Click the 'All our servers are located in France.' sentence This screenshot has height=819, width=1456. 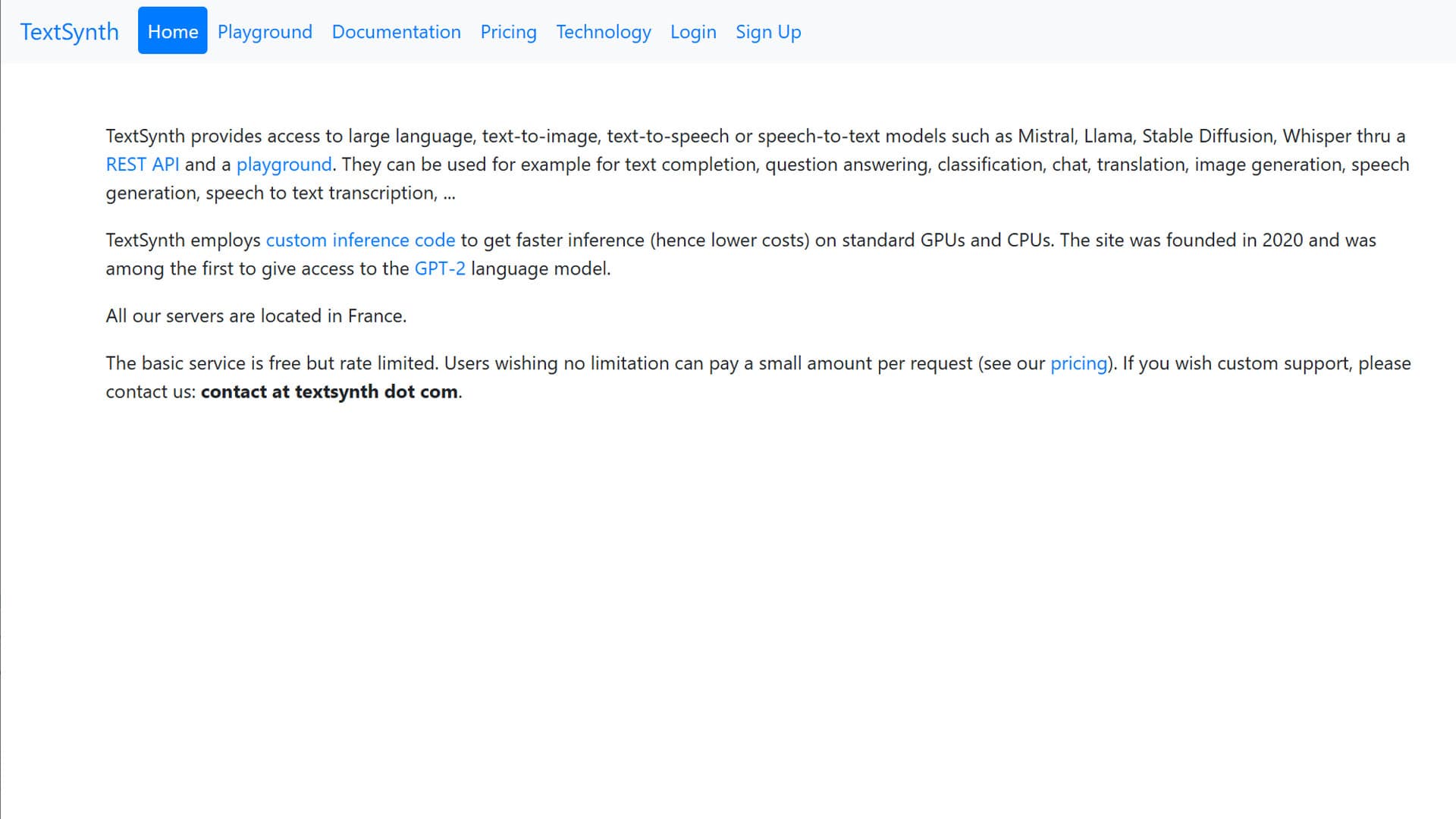(256, 315)
